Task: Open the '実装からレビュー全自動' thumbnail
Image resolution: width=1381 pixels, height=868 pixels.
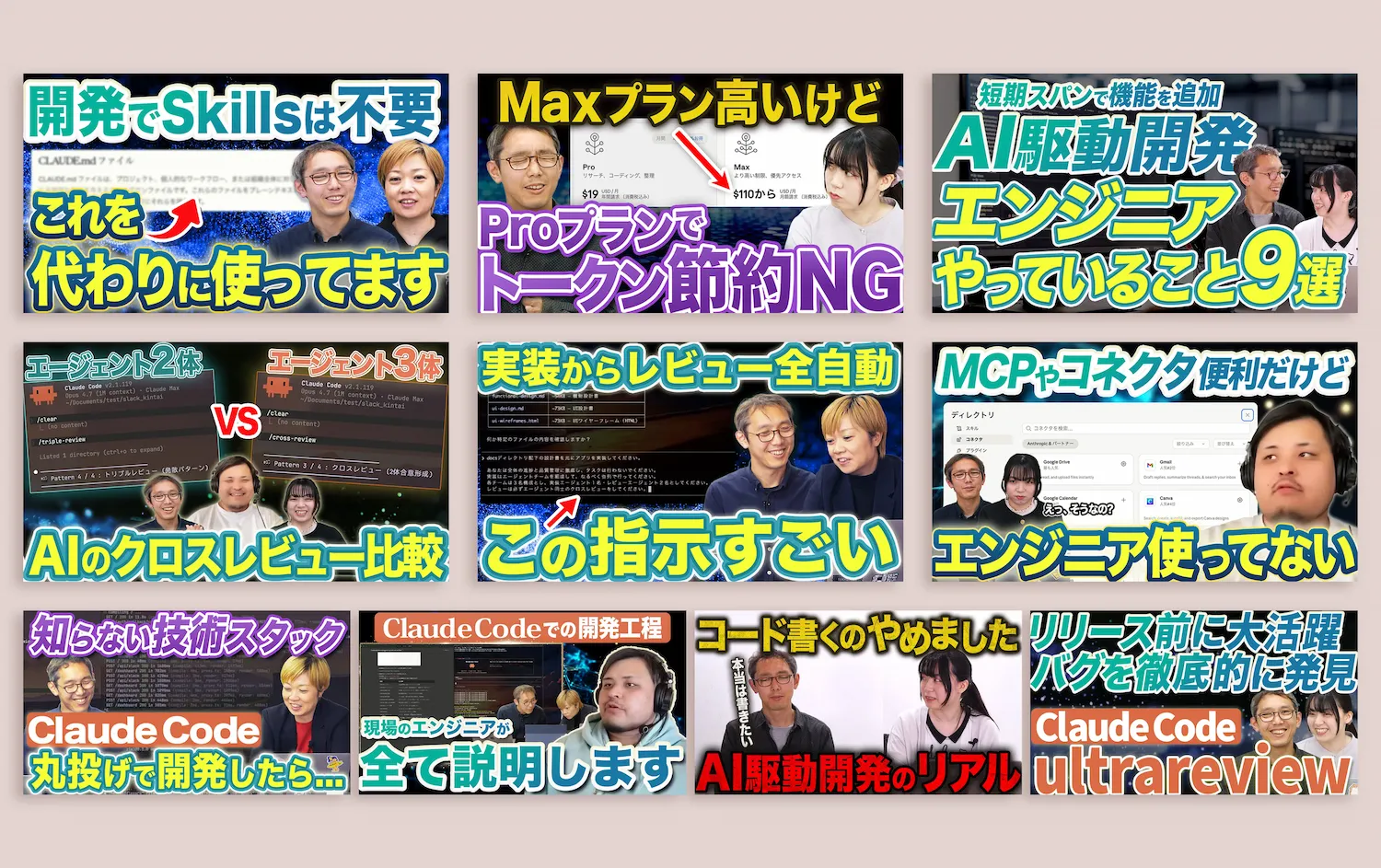Action: tap(690, 462)
